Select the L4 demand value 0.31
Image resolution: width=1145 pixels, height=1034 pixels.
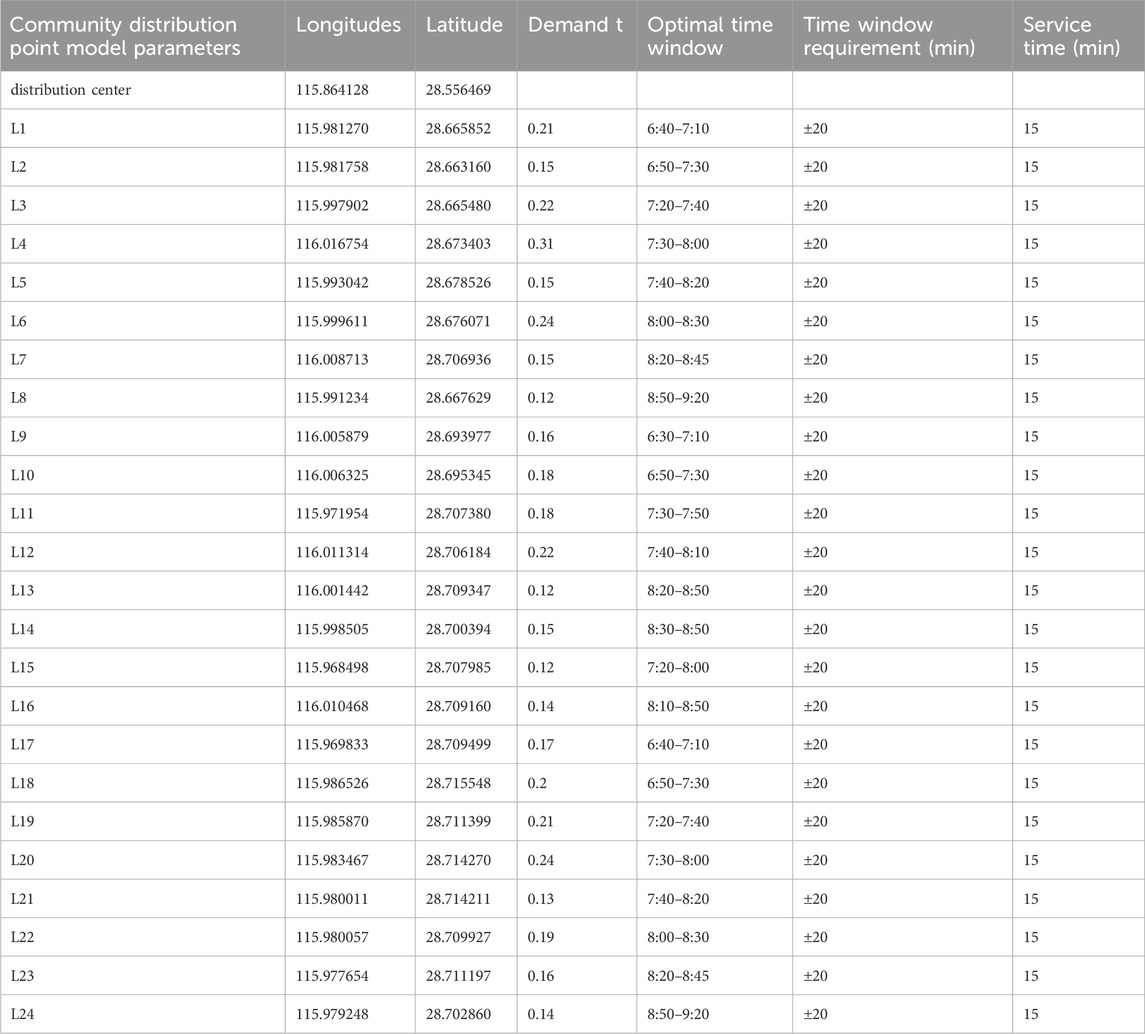click(x=540, y=244)
